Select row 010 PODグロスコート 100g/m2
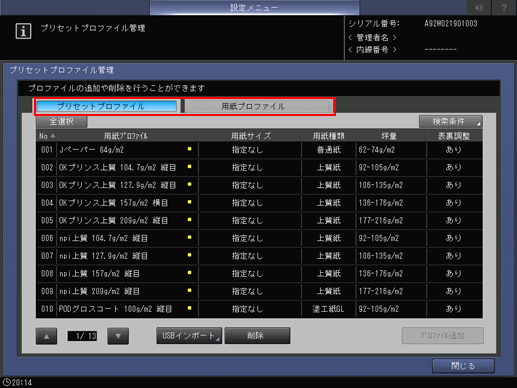The image size is (517, 388). [x=259, y=309]
